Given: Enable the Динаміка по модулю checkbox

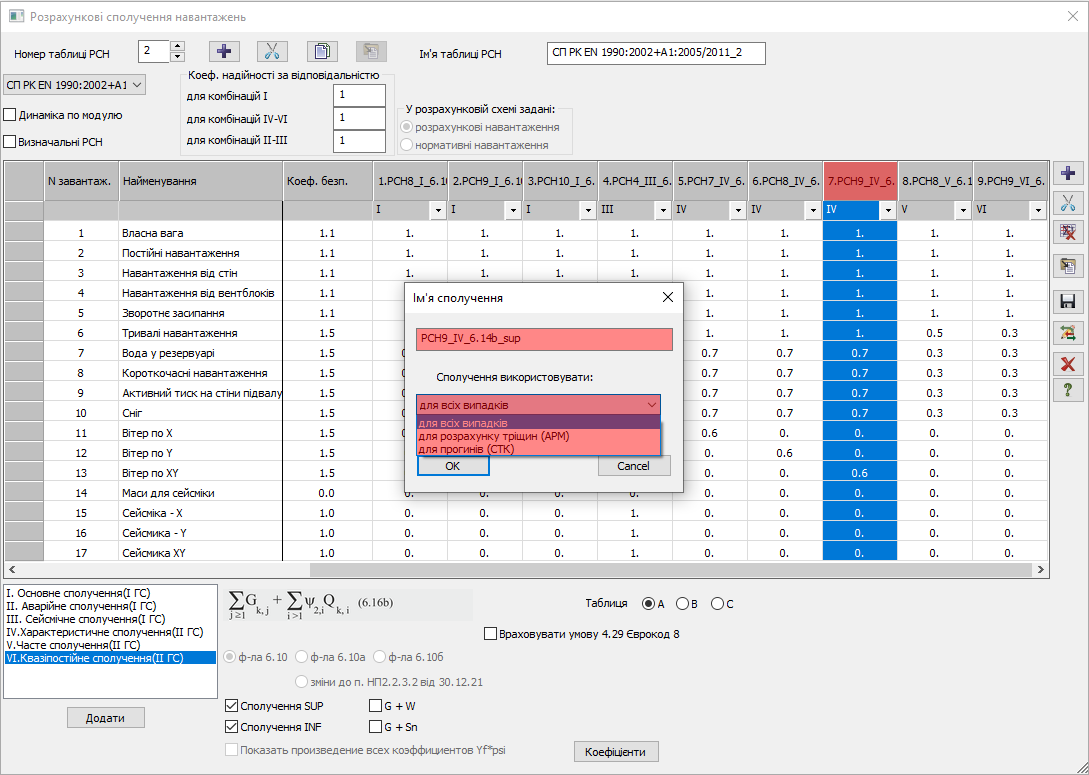Looking at the screenshot, I should coord(11,115).
